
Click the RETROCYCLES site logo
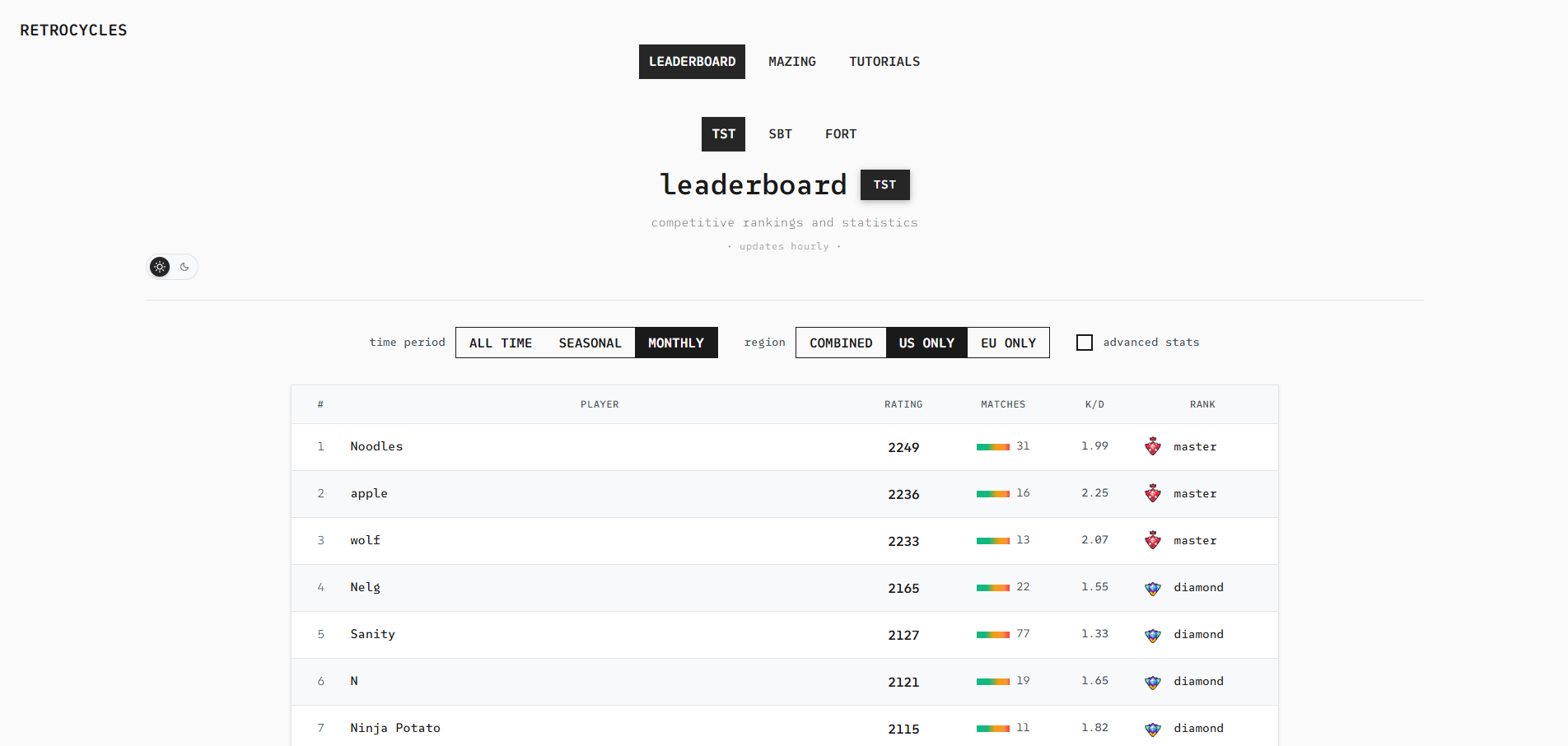[x=73, y=30]
